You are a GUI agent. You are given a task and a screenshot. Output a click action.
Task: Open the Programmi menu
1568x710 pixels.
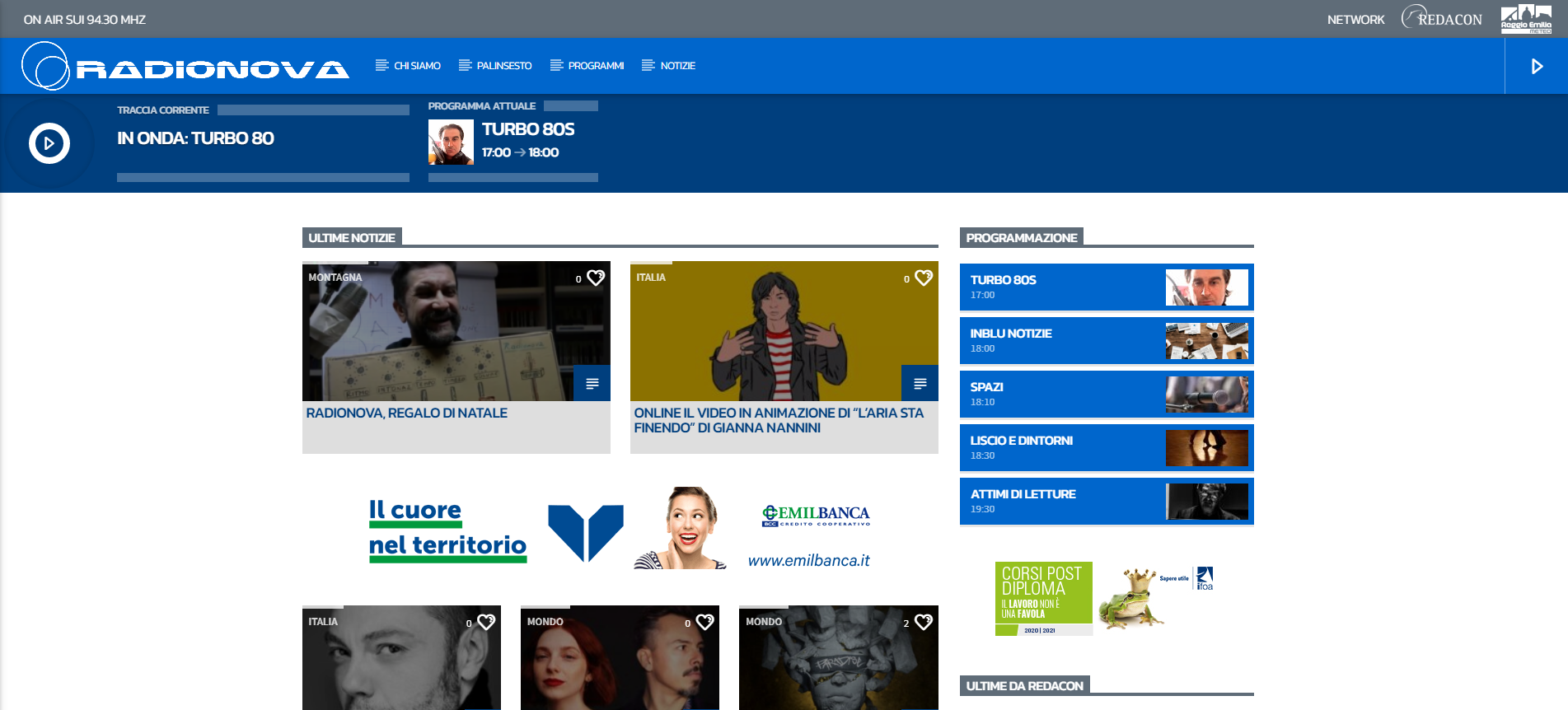click(587, 66)
